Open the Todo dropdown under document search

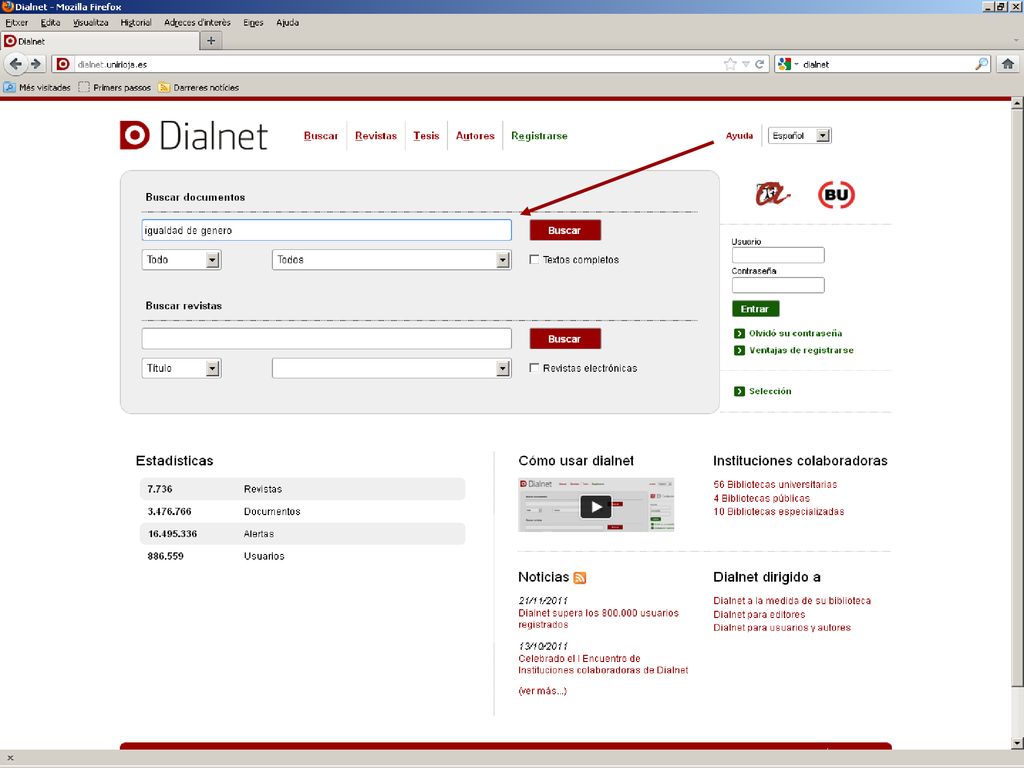(x=181, y=260)
